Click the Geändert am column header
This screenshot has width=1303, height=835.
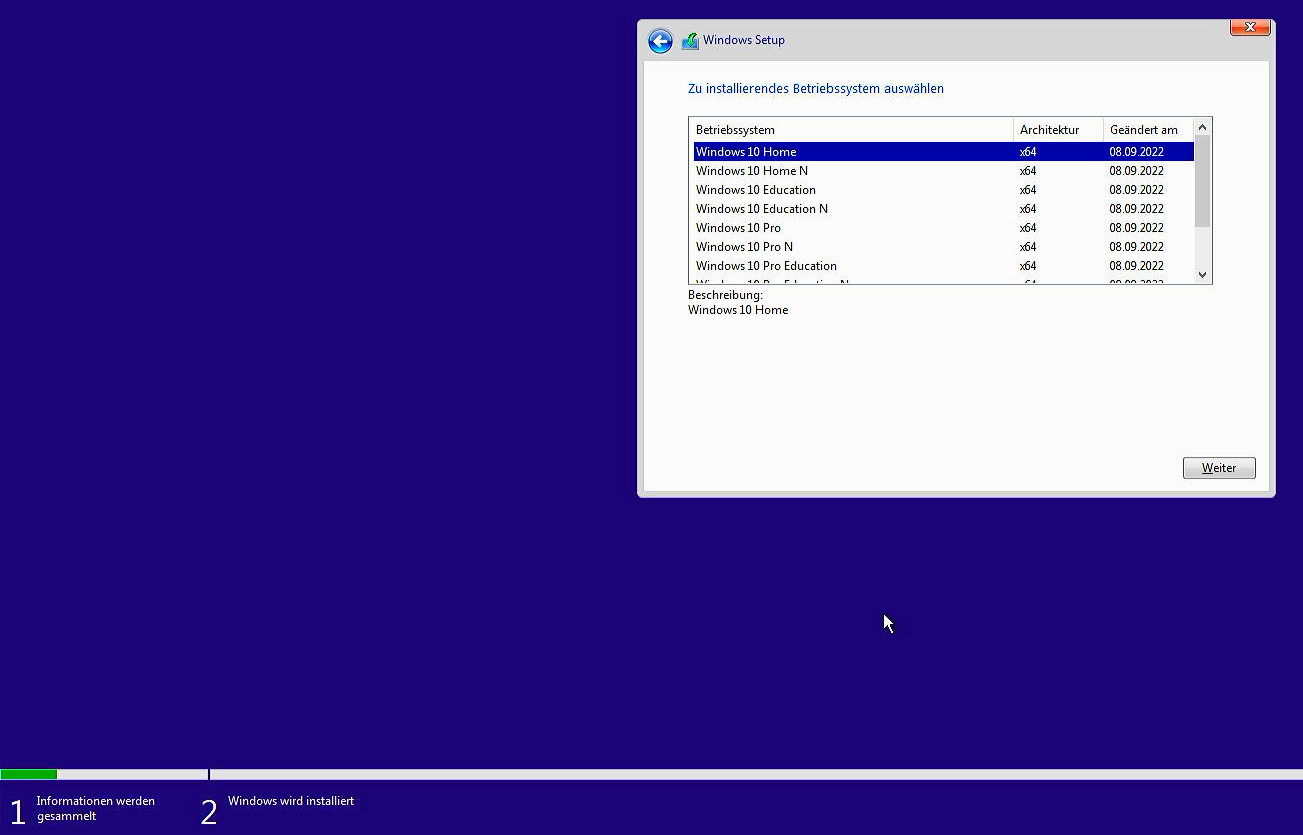click(x=1148, y=130)
